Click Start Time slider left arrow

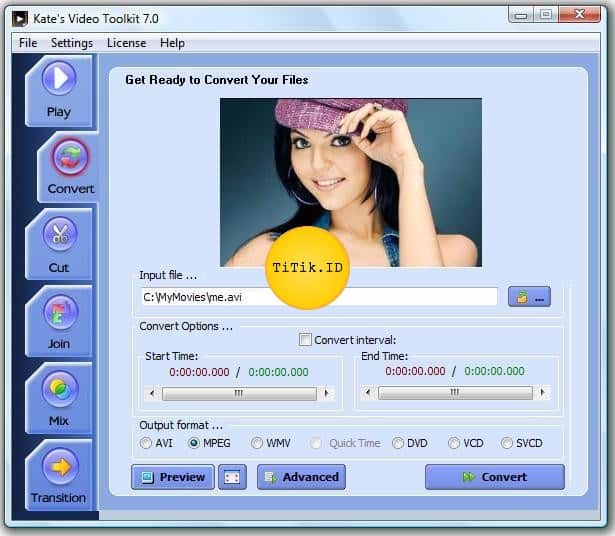[152, 393]
